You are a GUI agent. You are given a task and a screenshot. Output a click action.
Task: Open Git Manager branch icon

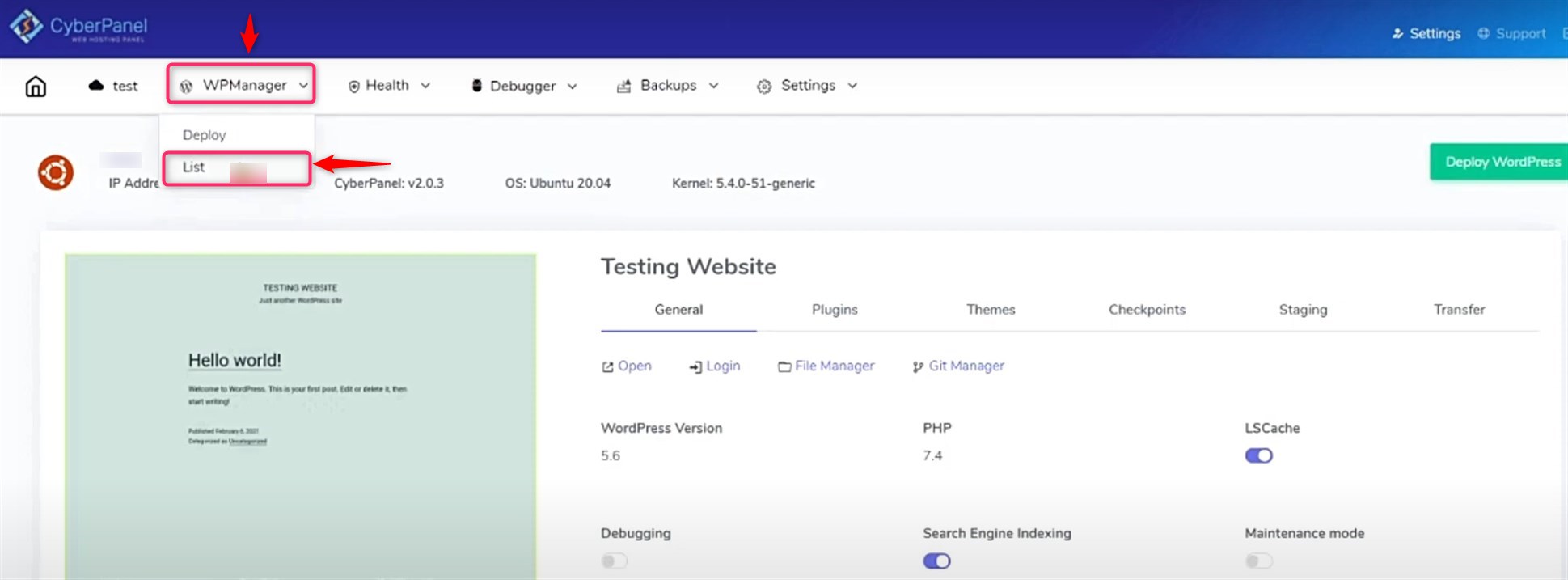917,366
